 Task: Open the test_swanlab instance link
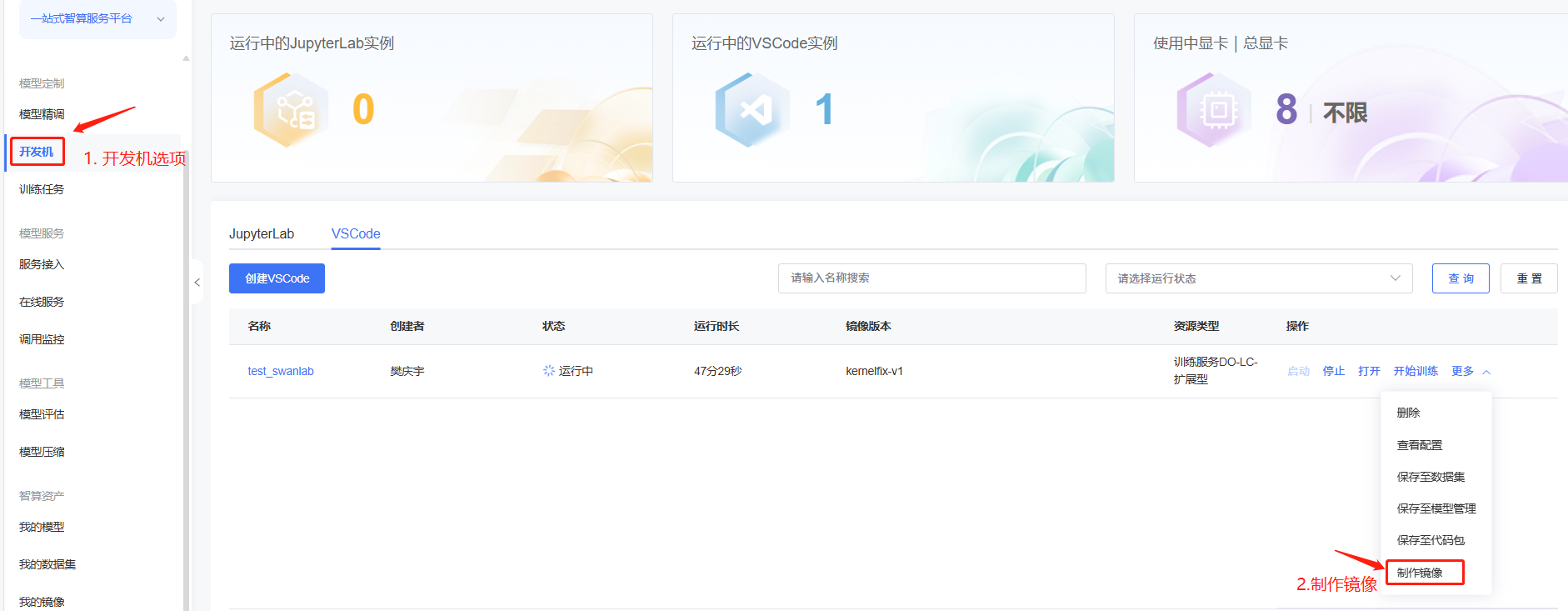tap(281, 371)
